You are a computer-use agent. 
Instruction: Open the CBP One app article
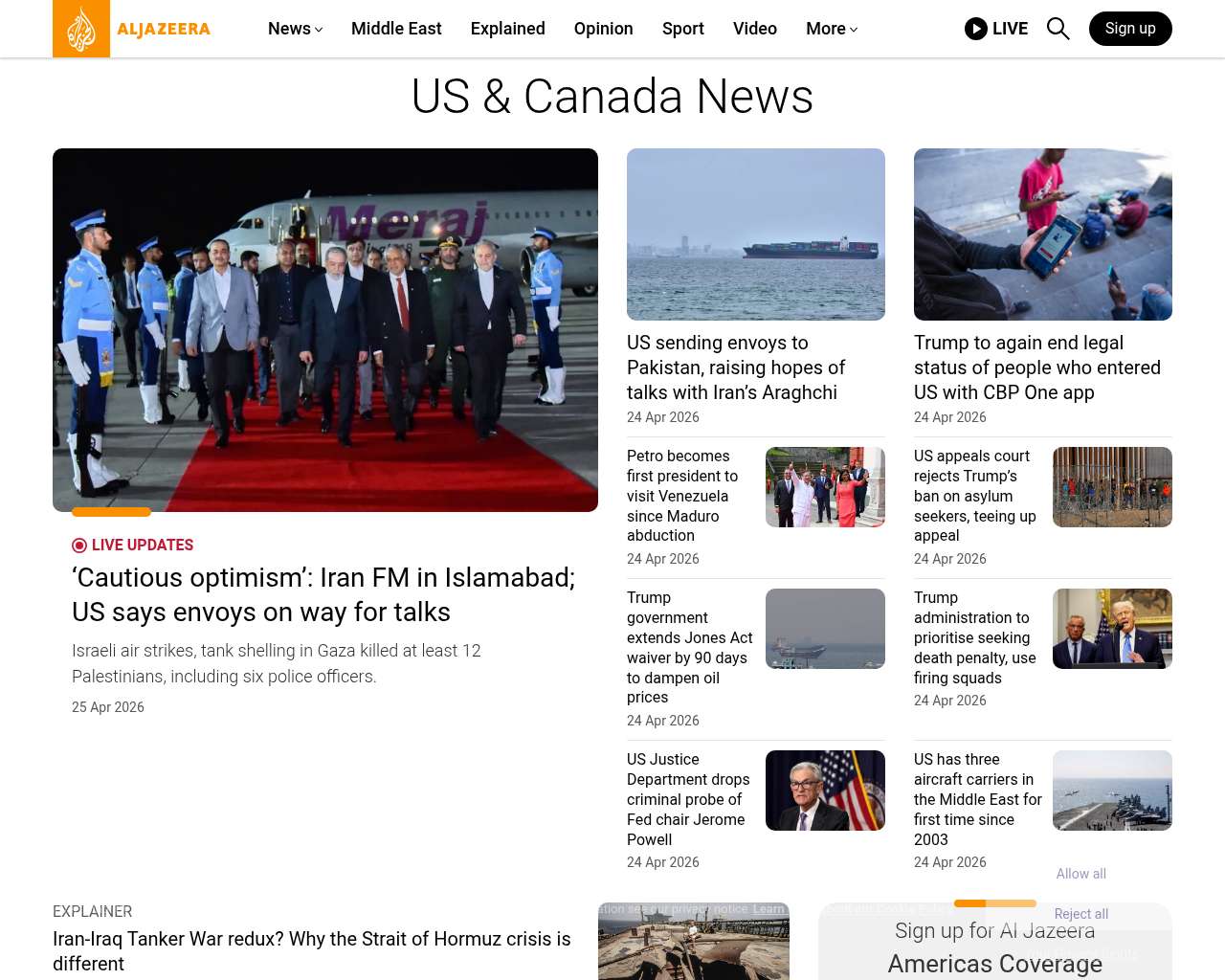[1036, 367]
